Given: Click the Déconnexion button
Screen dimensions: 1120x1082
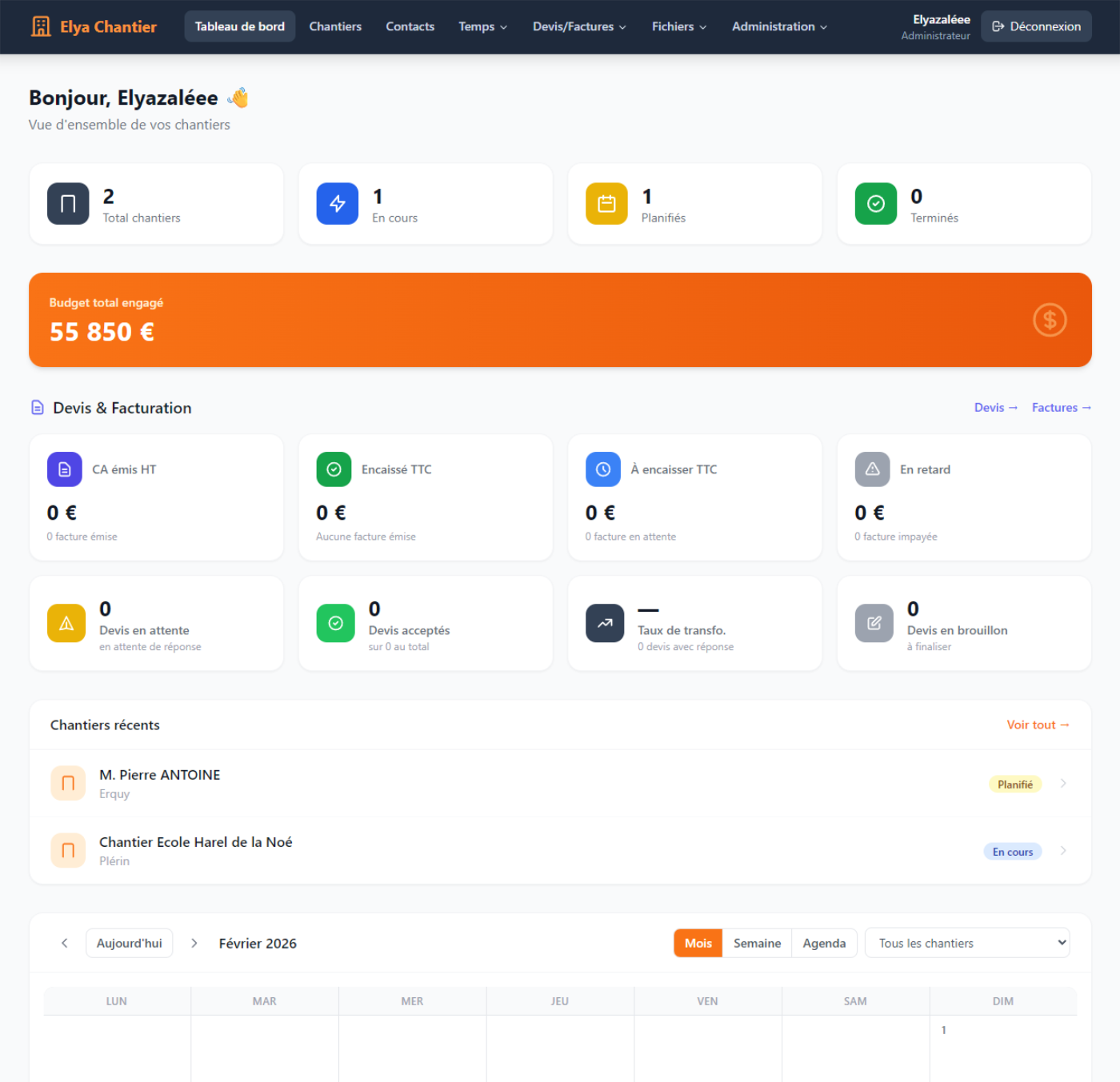Looking at the screenshot, I should 1036,26.
